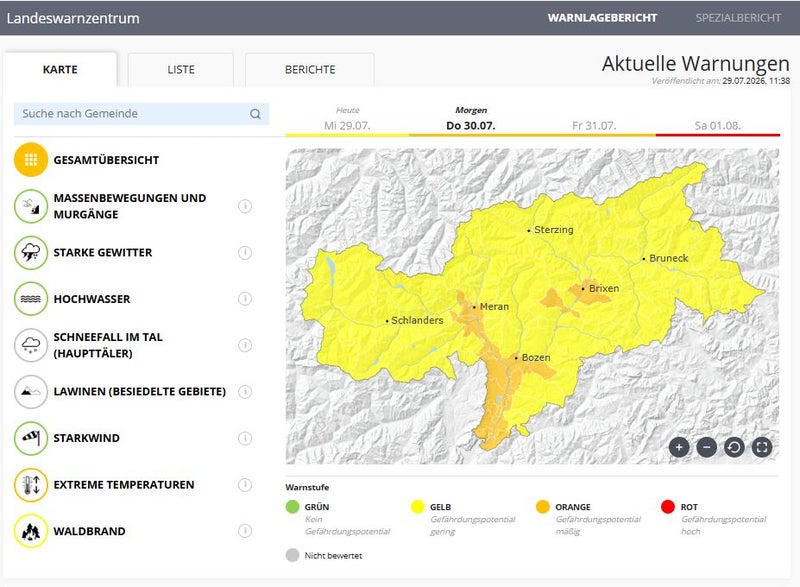Click the Landeswarnzentrum title

point(73,18)
